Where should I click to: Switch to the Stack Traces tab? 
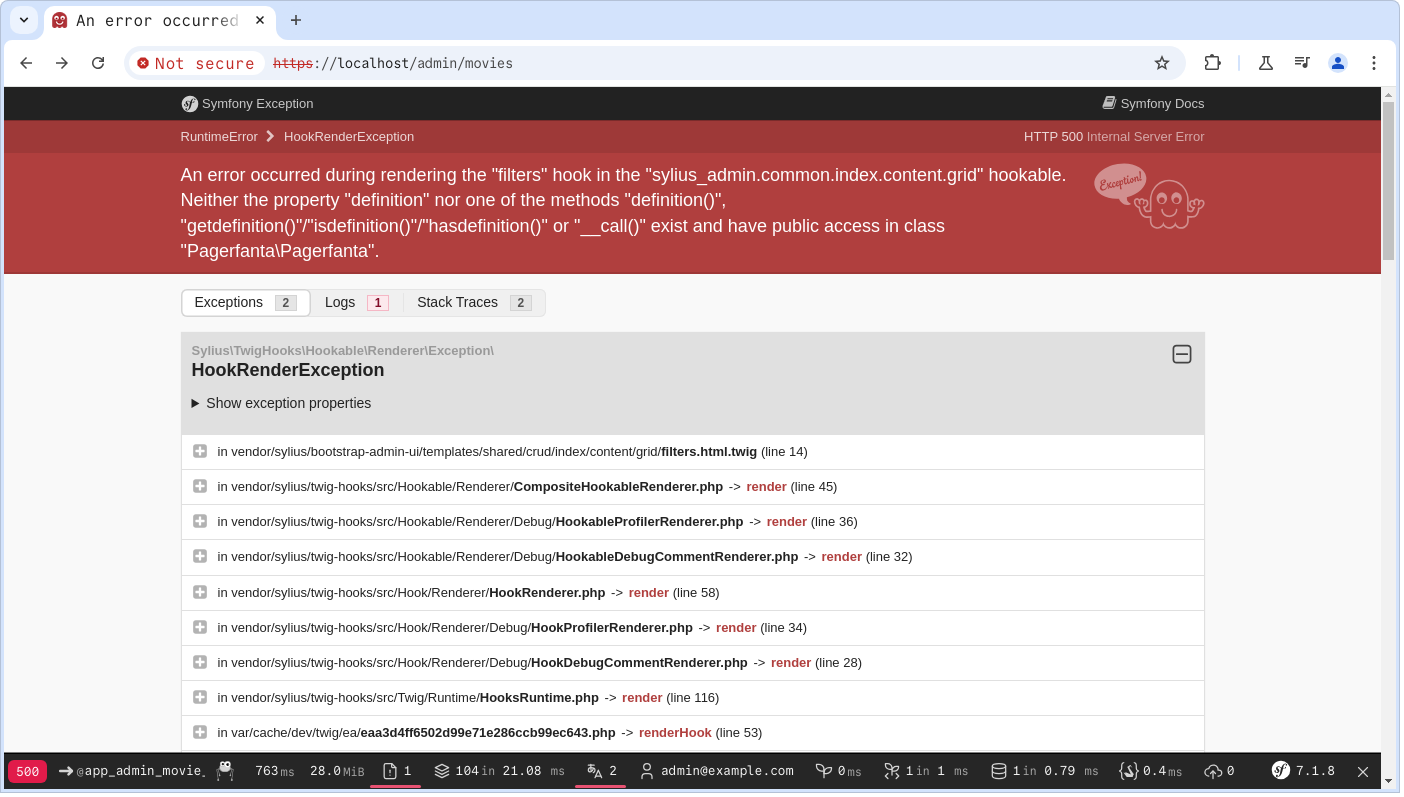pyautogui.click(x=474, y=303)
